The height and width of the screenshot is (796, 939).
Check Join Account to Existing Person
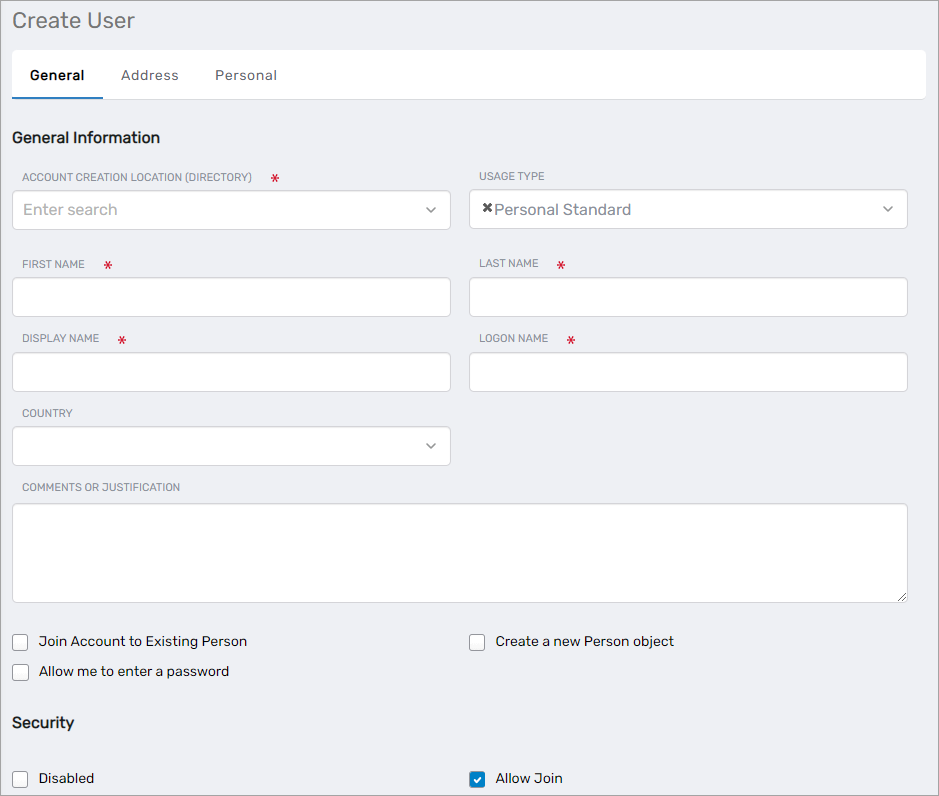20,642
